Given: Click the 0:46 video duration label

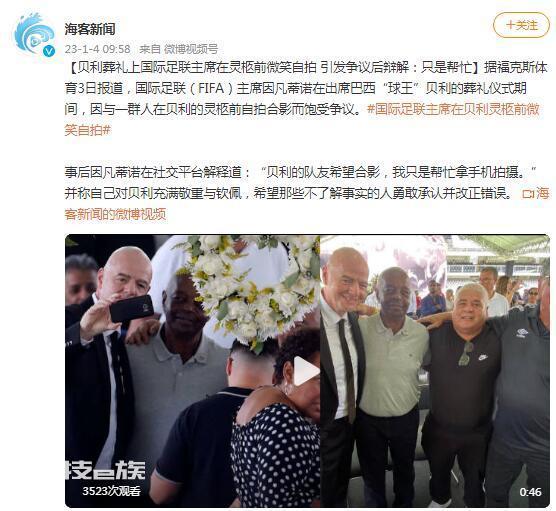Looking at the screenshot, I should [530, 492].
